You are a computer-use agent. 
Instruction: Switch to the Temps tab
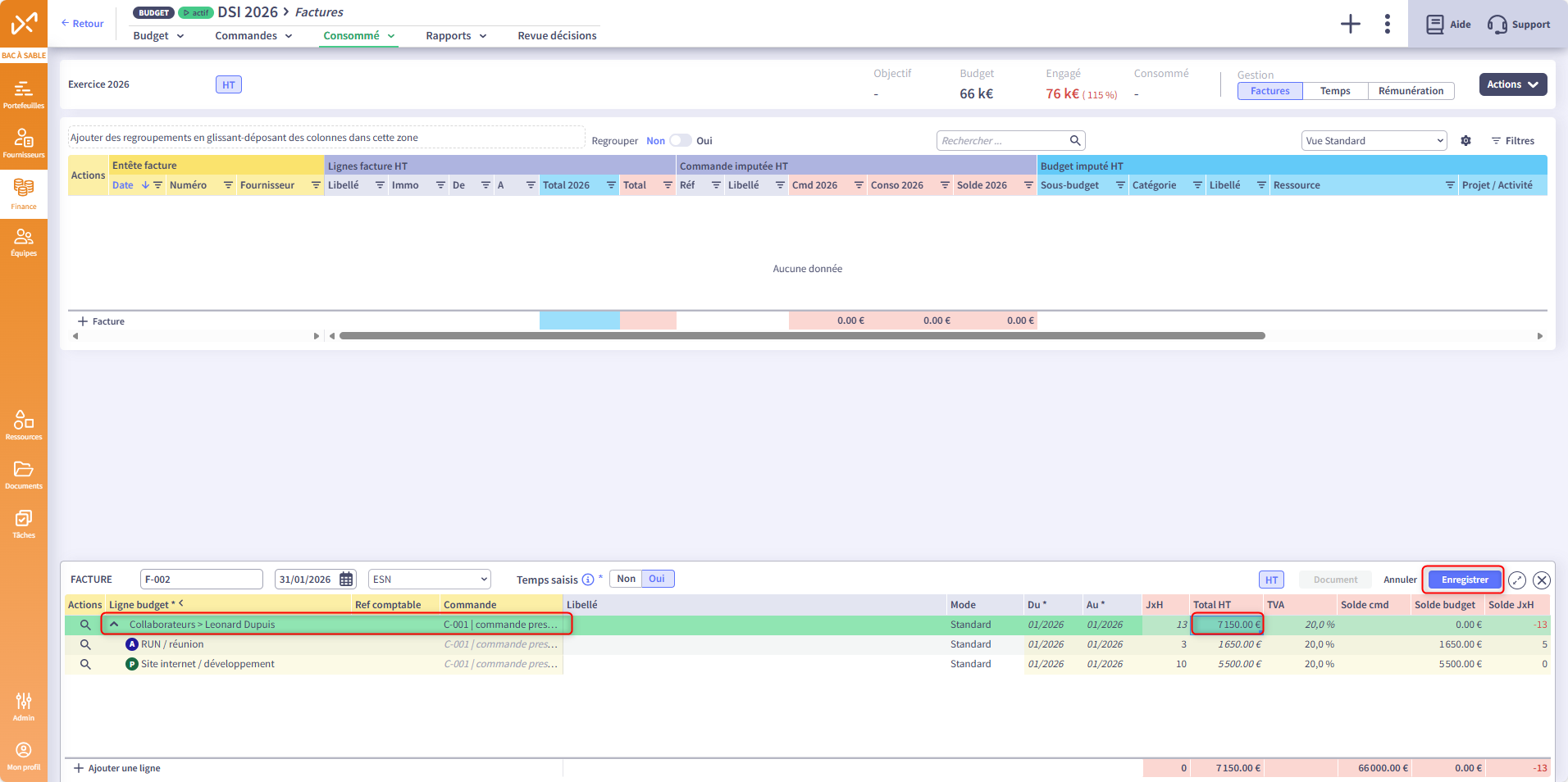pos(1334,91)
